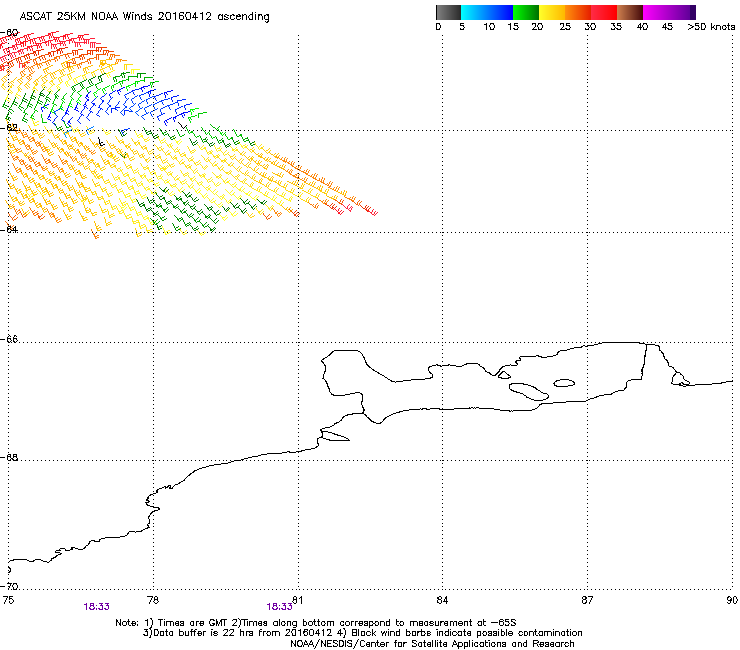This screenshot has width=740, height=650.
Task: Click the note line '3)Data buffer is 22 hrs'
Action: [362, 633]
